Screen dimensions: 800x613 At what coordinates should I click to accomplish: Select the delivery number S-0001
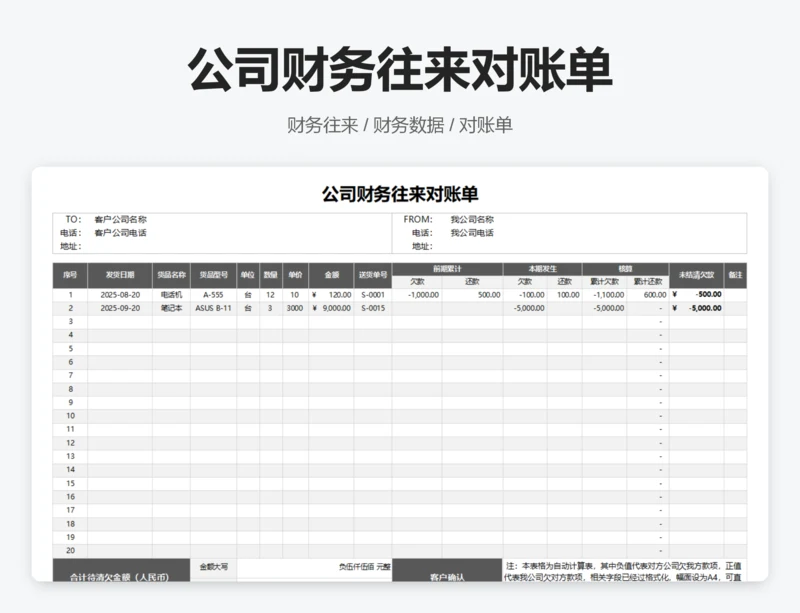[373, 295]
